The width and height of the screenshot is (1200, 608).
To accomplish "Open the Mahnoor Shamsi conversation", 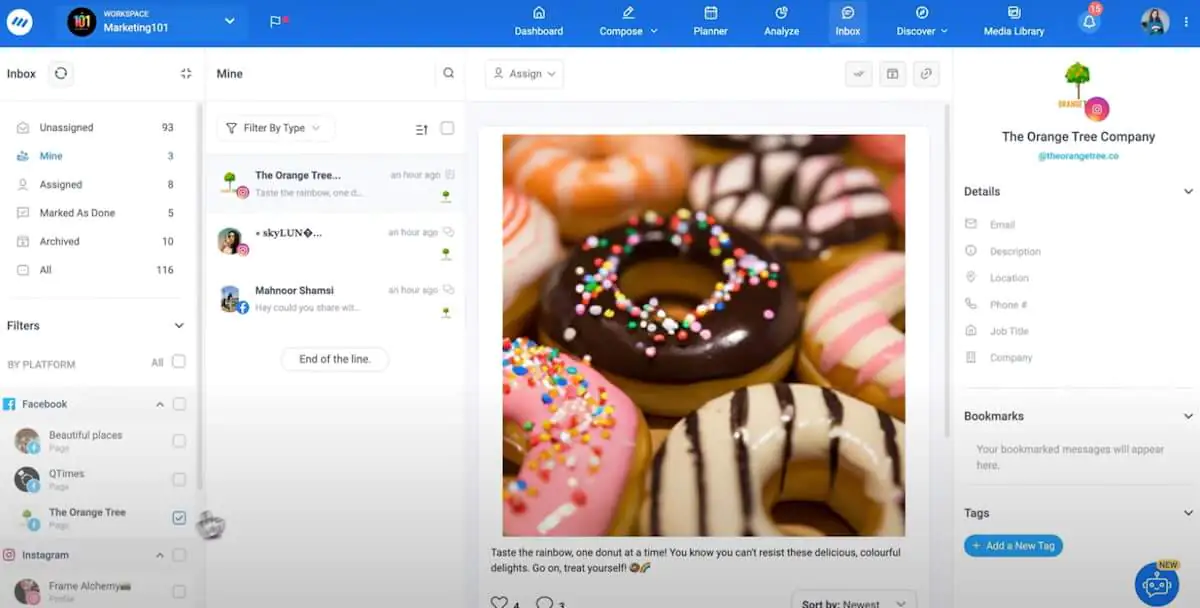I will (x=335, y=299).
